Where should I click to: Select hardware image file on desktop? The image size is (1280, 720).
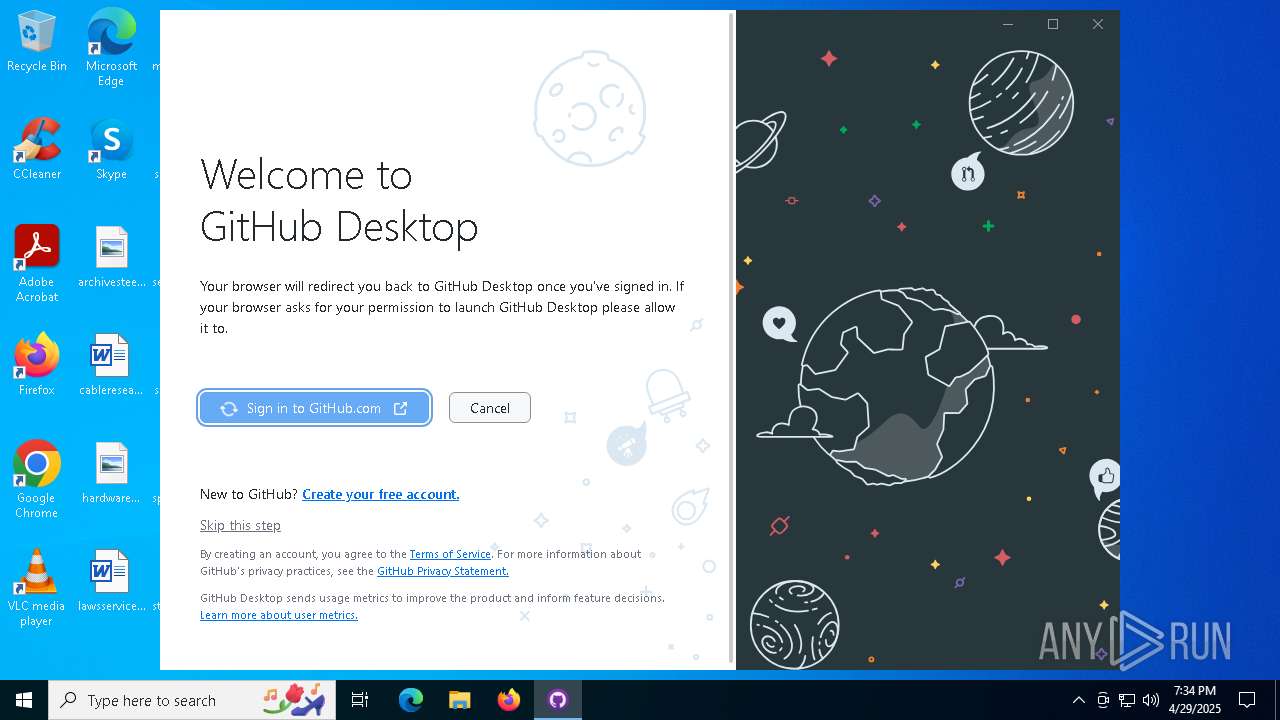[x=111, y=473]
